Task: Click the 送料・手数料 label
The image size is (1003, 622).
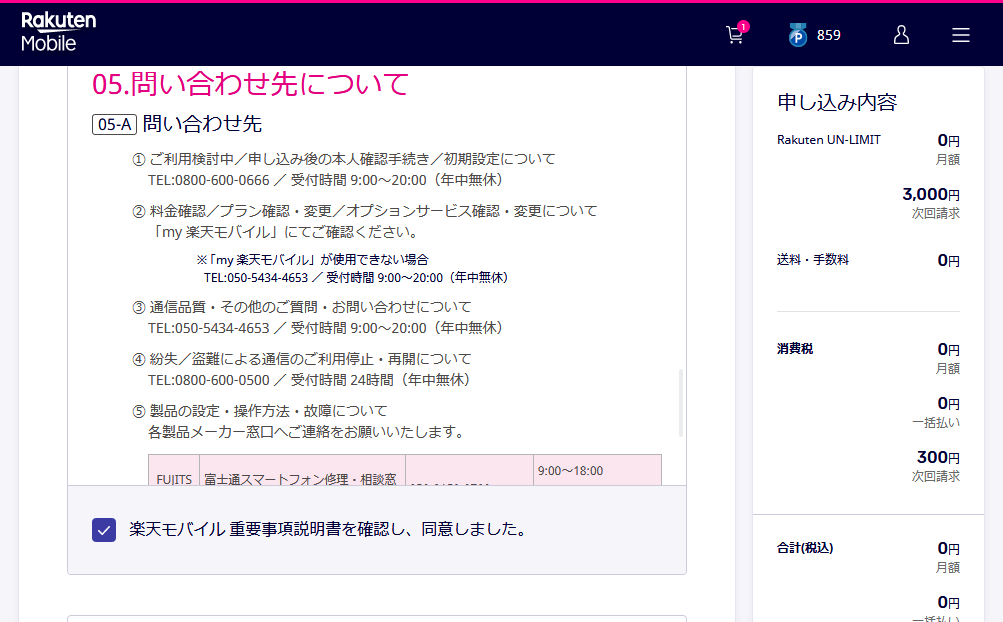Action: 812,260
